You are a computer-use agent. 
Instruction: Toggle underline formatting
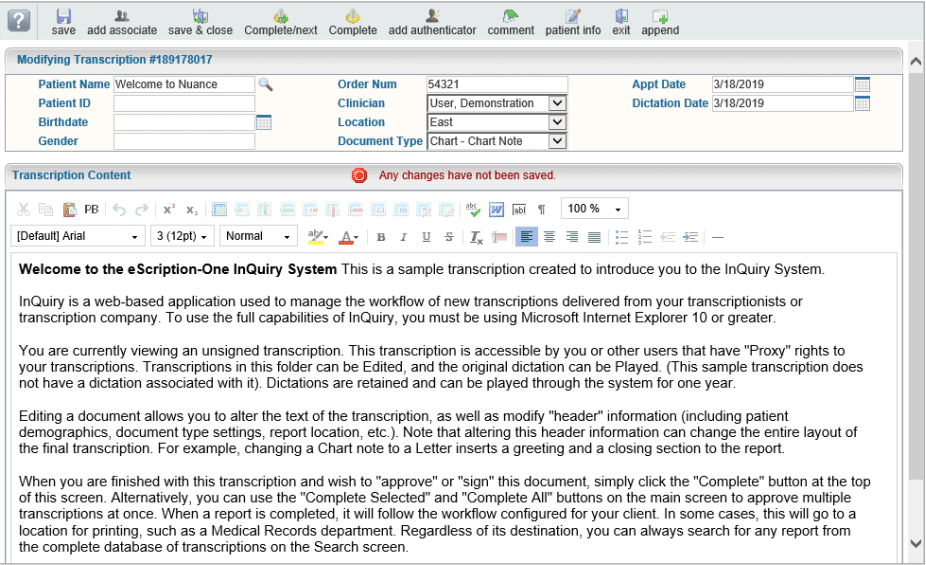426,237
